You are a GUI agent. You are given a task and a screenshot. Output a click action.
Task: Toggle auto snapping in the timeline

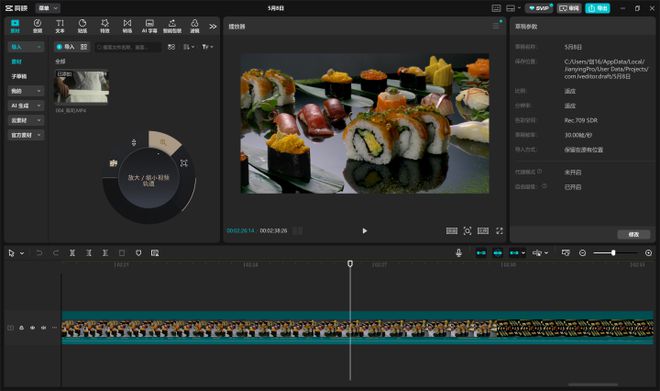(x=498, y=253)
